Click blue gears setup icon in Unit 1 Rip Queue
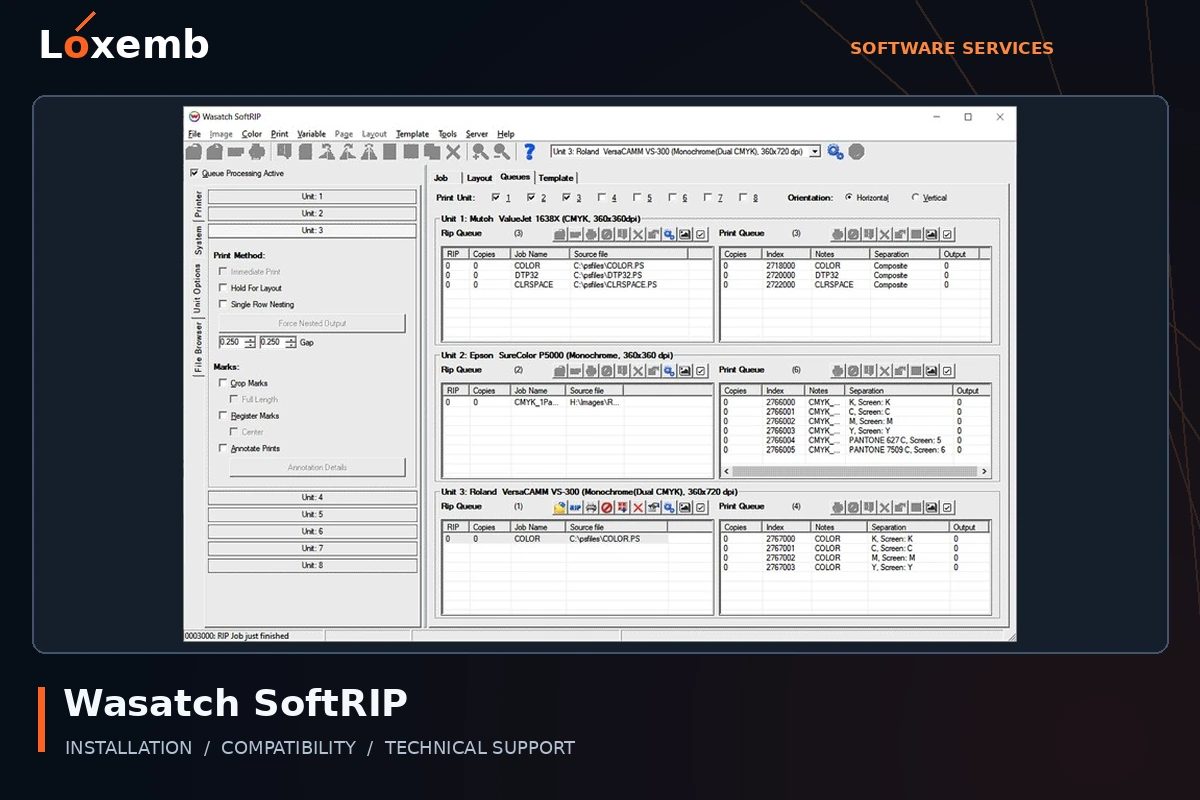The height and width of the screenshot is (800, 1200). 668,234
